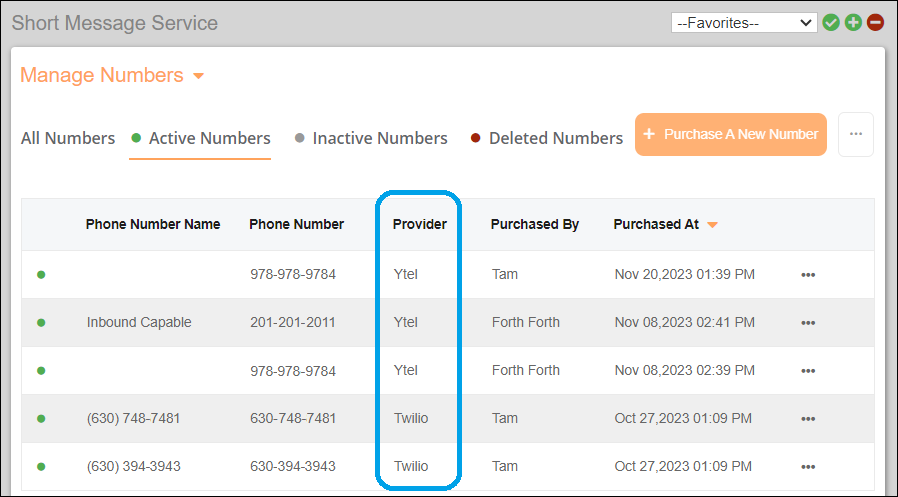Click Twilio provider in 630-748-7481 row
This screenshot has width=898, height=497.
(411, 419)
